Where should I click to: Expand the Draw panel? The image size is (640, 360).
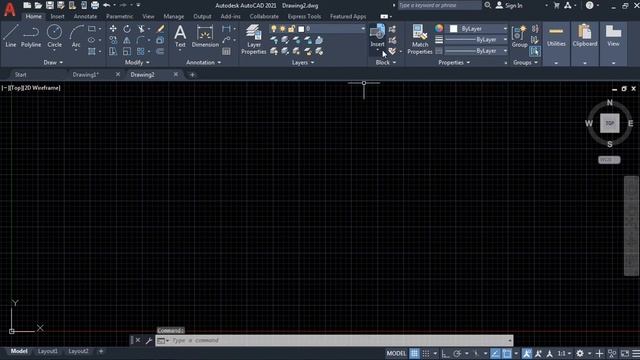pos(53,62)
